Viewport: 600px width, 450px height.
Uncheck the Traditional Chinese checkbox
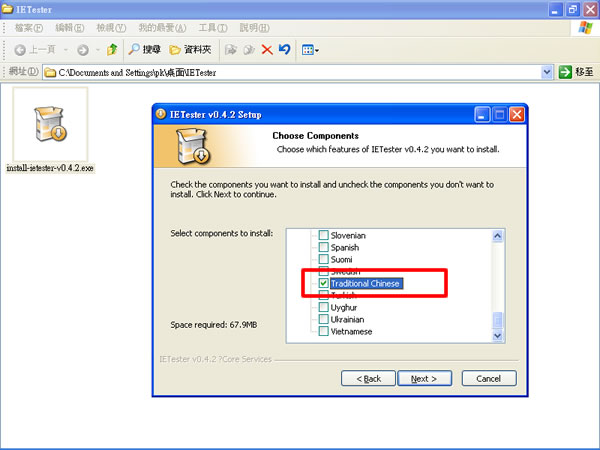(323, 283)
